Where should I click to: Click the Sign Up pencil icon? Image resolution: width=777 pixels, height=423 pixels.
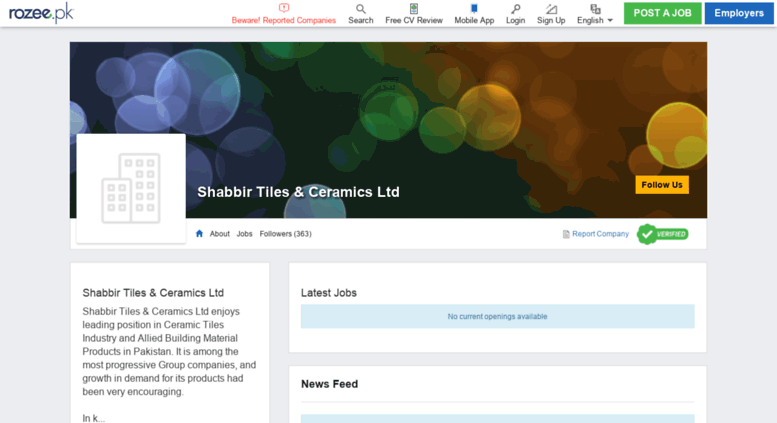[551, 8]
